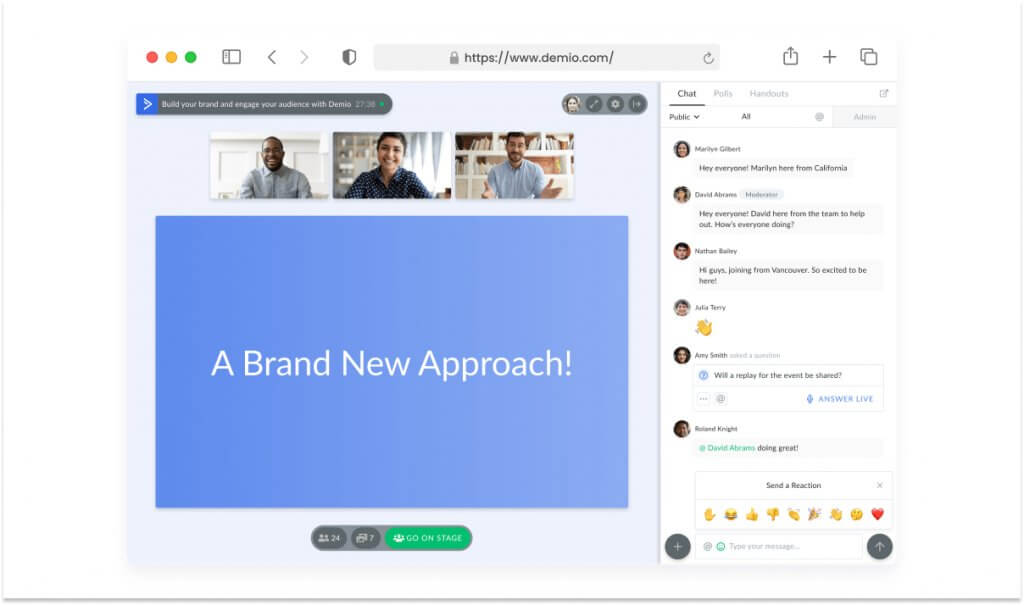Open the presenter avatar in top controls
The image size is (1024, 605).
coord(573,104)
